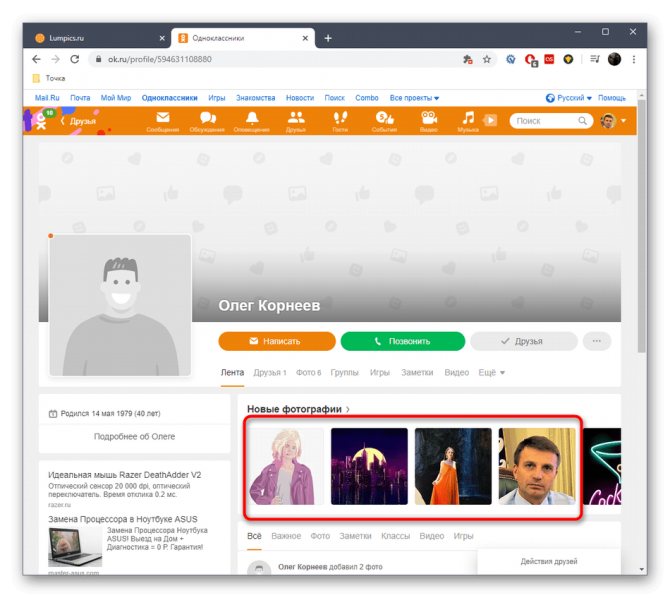This screenshot has width=670, height=598.
Task: Open the Обсуждения discussions bubble icon
Action: pyautogui.click(x=208, y=118)
